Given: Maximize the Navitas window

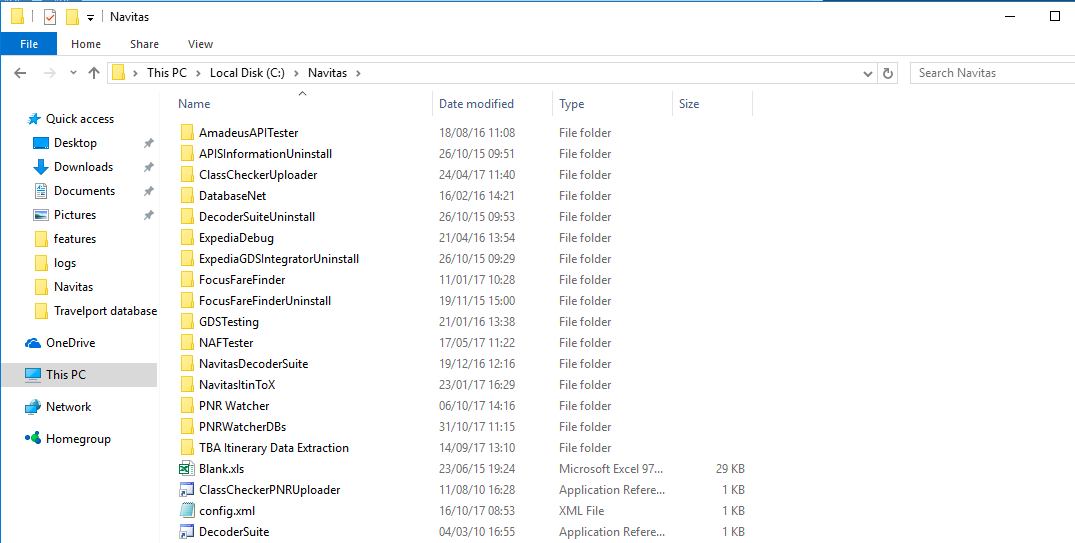Looking at the screenshot, I should point(1055,16).
